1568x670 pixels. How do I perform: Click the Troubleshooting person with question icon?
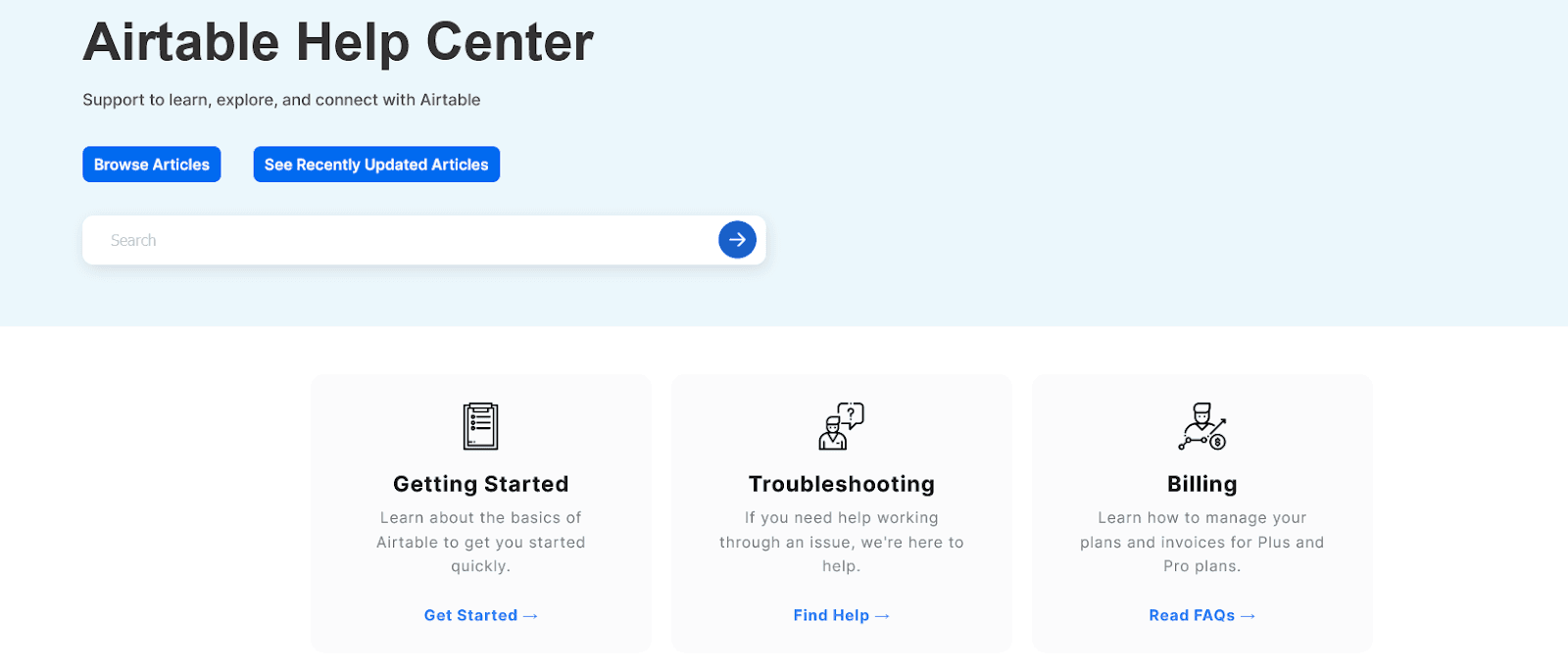tap(841, 426)
